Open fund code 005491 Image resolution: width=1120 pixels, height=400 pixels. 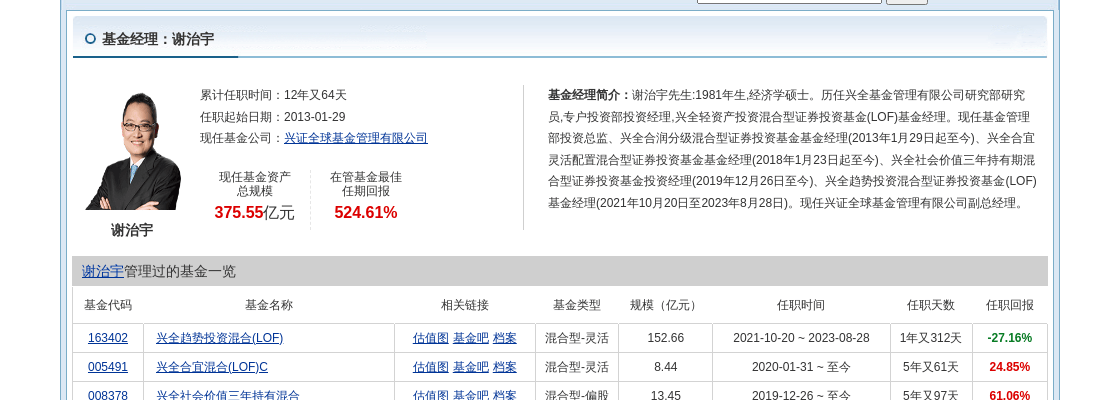pyautogui.click(x=108, y=367)
